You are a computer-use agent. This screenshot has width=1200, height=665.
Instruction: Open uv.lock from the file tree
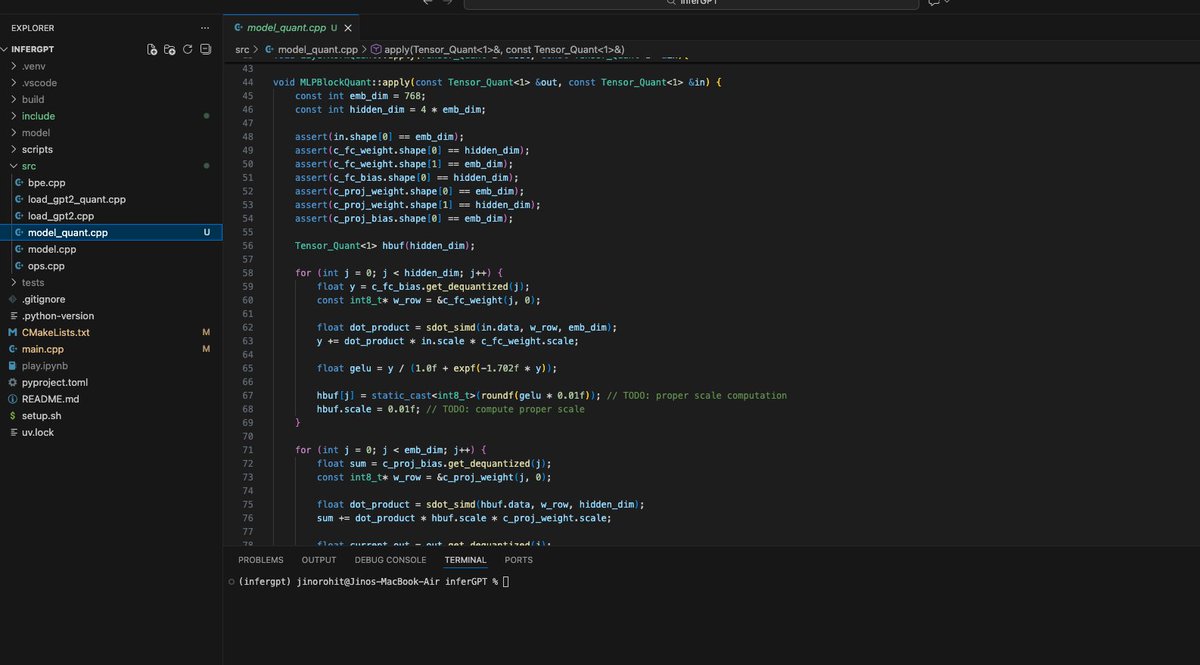(111, 432)
